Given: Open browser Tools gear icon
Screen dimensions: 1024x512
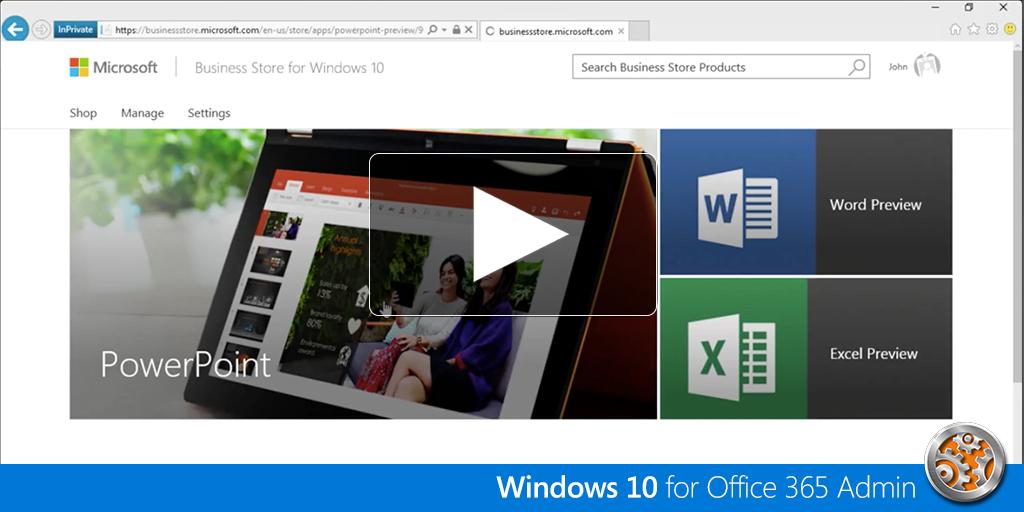Looking at the screenshot, I should [992, 29].
